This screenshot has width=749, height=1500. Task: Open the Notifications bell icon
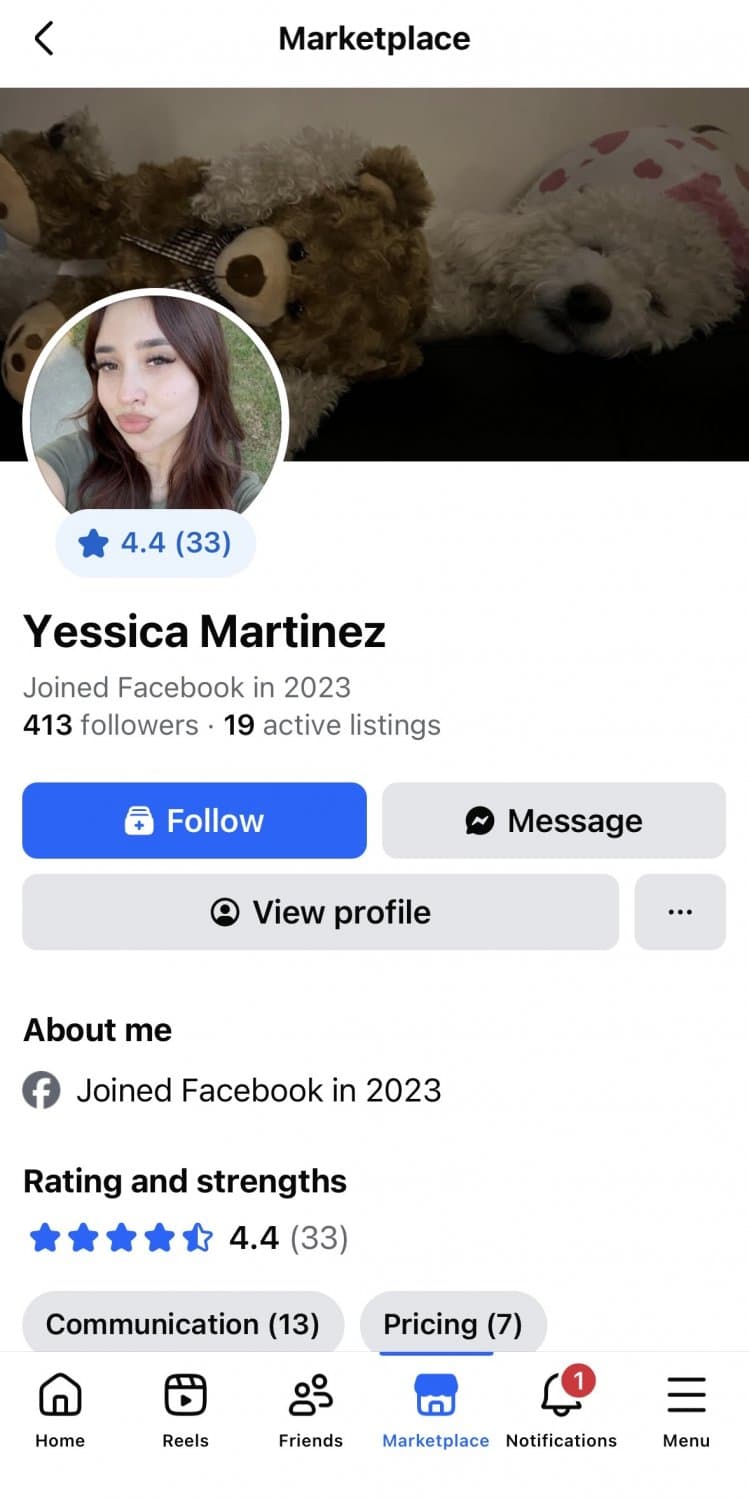pos(561,1394)
